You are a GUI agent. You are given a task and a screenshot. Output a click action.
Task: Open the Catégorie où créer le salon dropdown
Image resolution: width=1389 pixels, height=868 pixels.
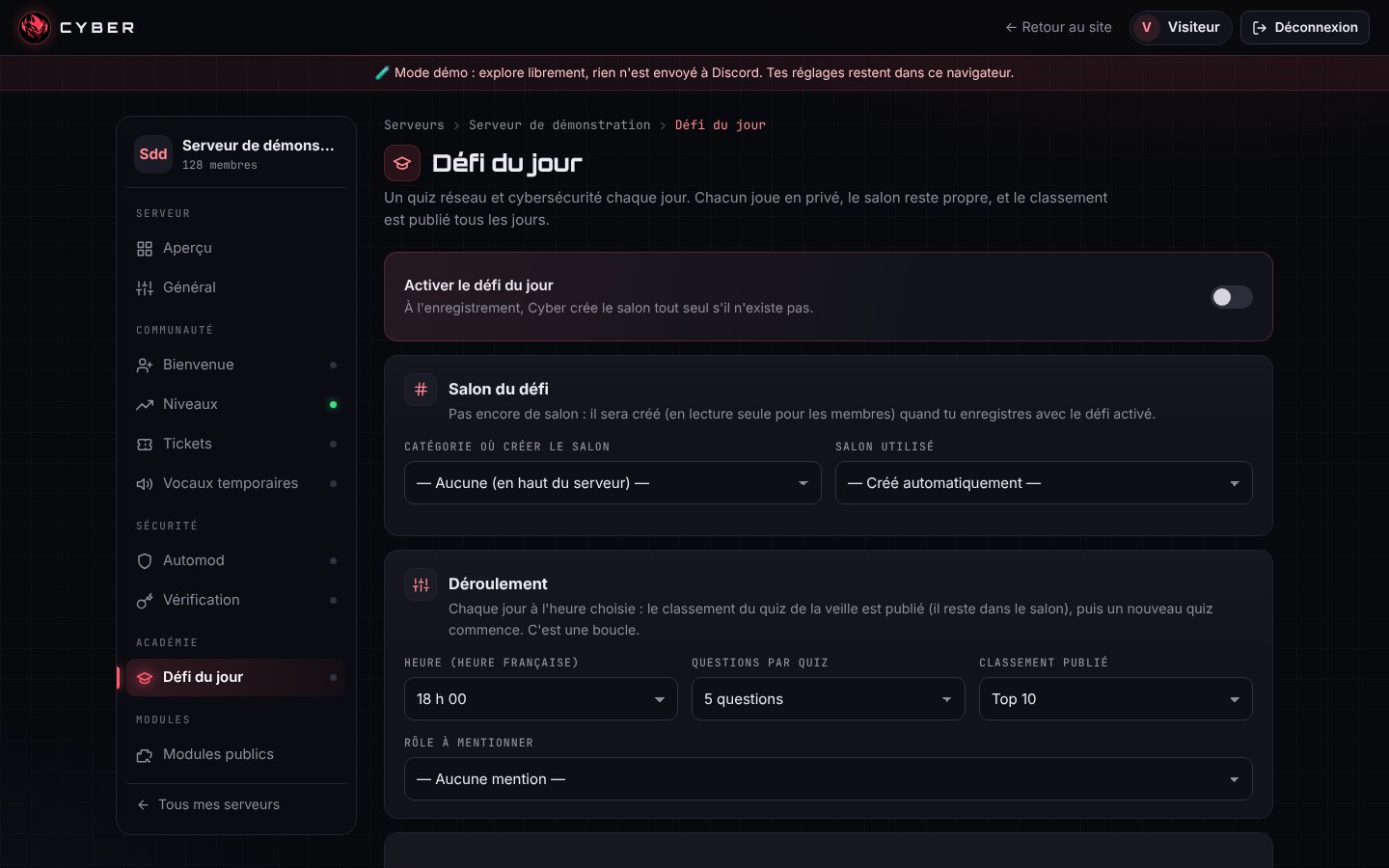click(x=613, y=483)
